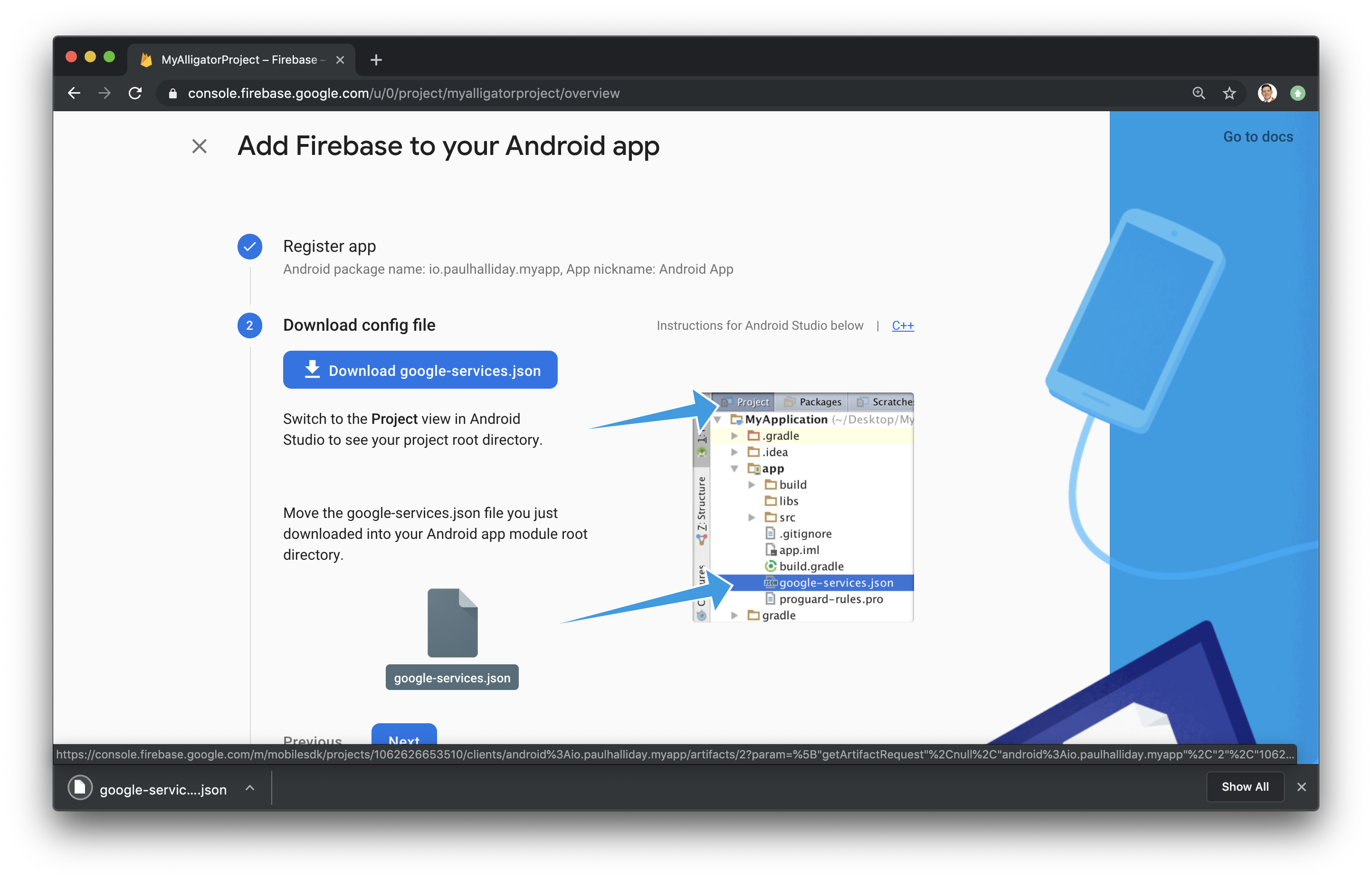This screenshot has height=881, width=1372.
Task: Click the green extension update icon
Action: [x=1298, y=93]
